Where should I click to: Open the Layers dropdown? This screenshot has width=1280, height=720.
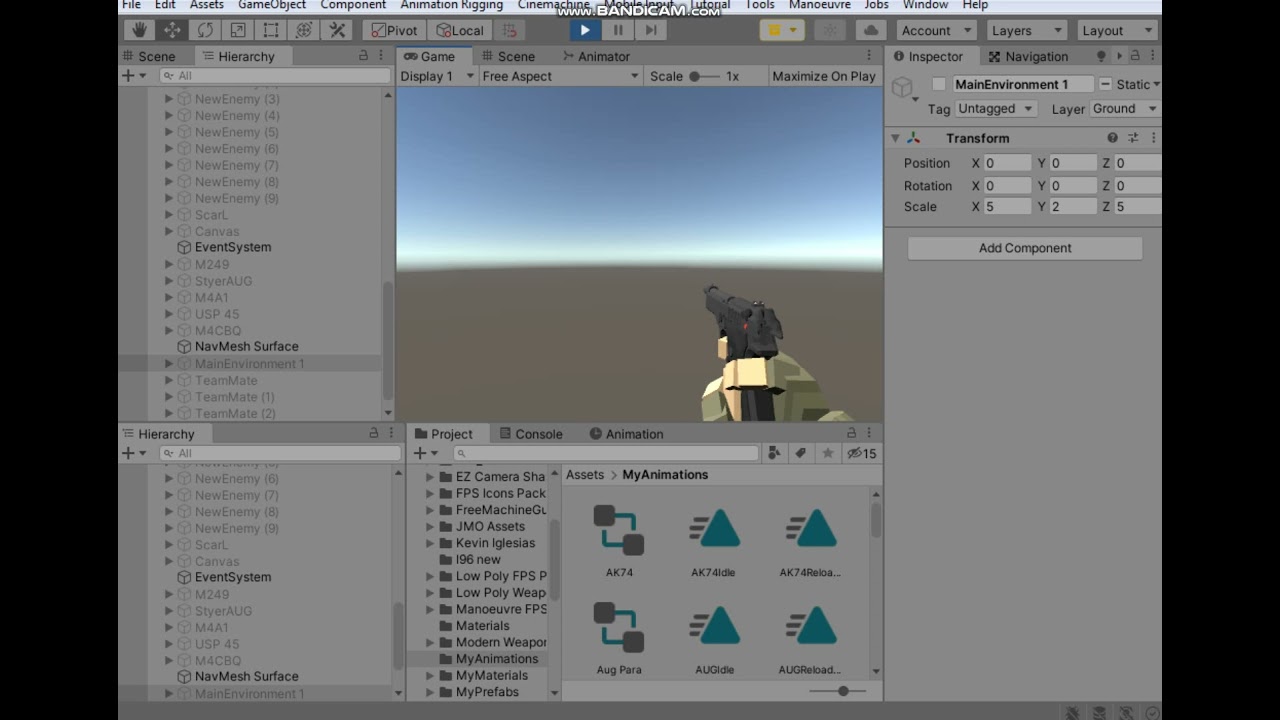coord(1027,30)
